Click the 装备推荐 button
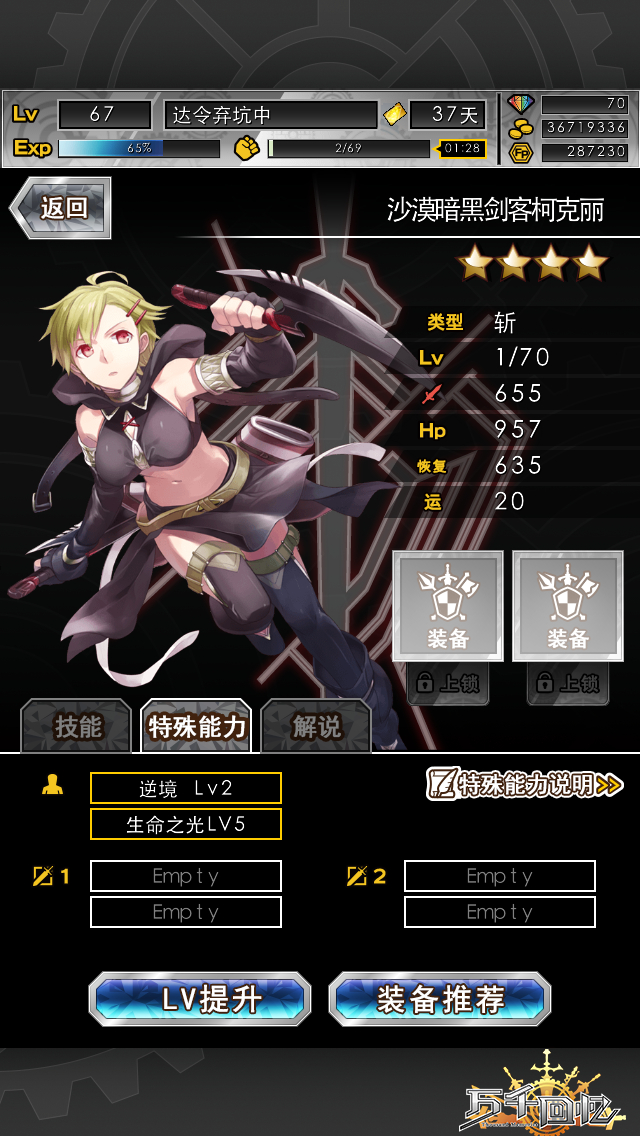 pyautogui.click(x=440, y=1000)
